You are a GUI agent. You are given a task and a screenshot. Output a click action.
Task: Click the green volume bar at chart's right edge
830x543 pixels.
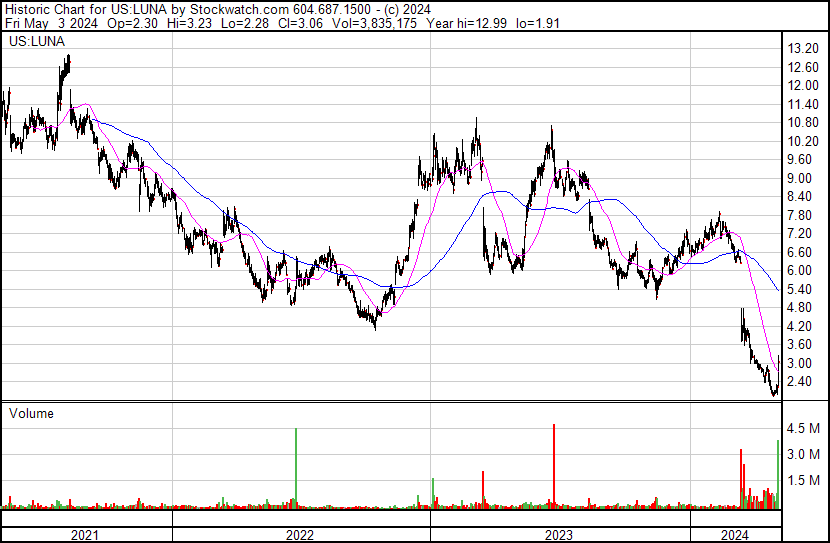tap(778, 475)
